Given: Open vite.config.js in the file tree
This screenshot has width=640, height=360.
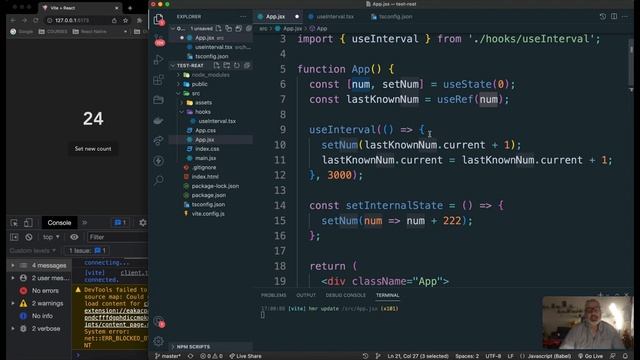Looking at the screenshot, I should pos(208,213).
